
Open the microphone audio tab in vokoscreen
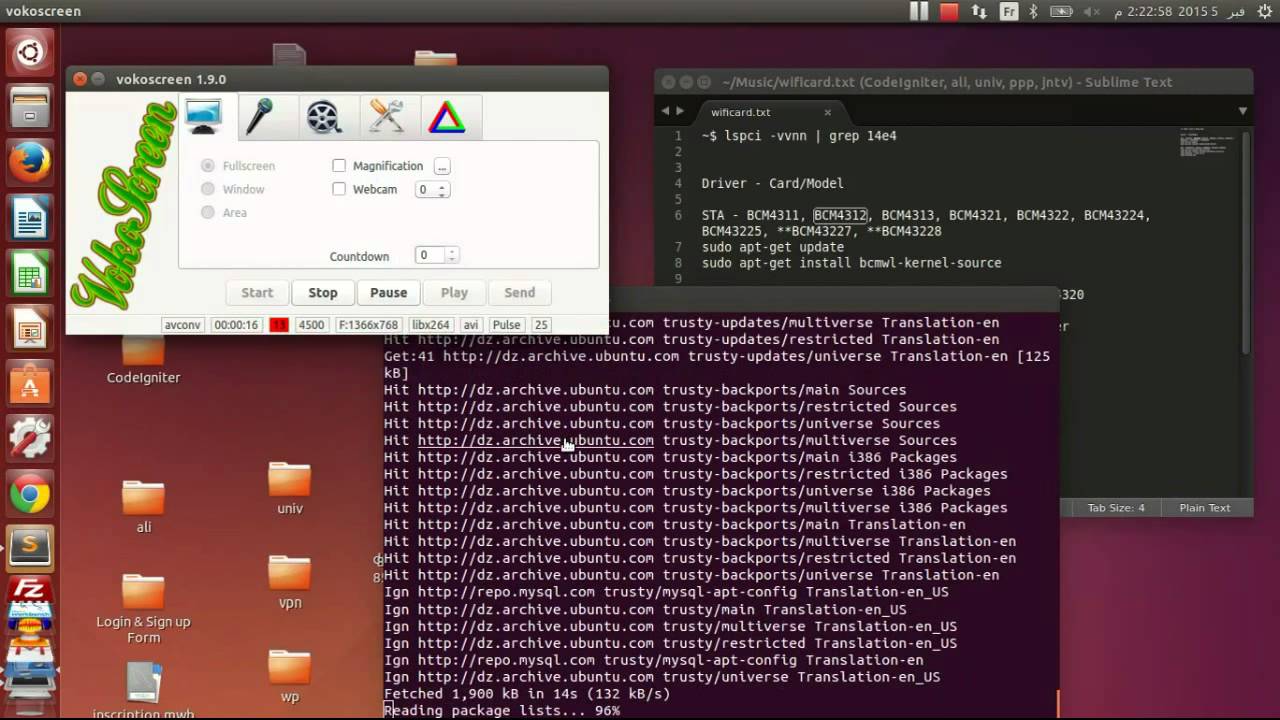tap(259, 117)
